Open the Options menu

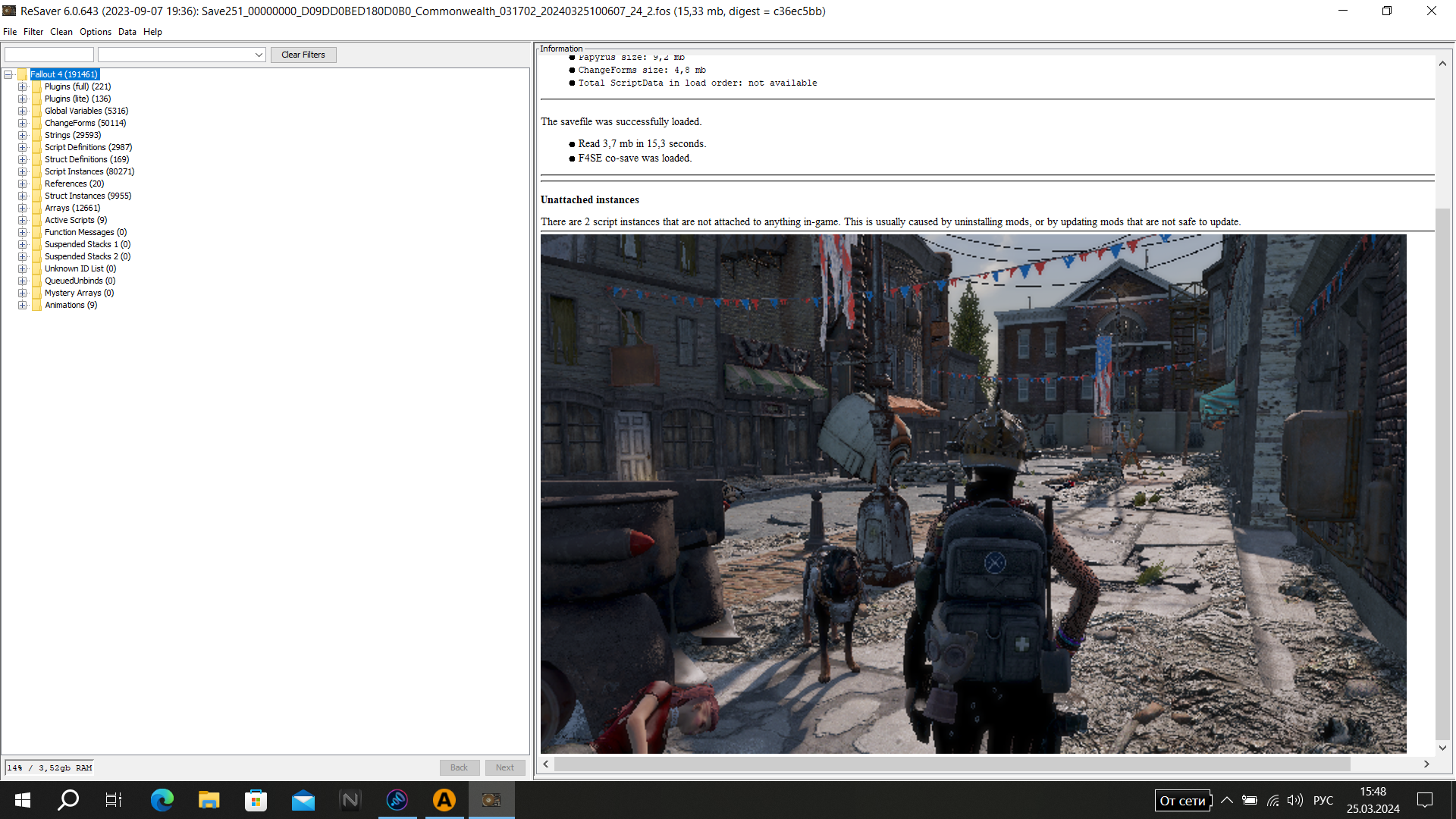(x=95, y=32)
